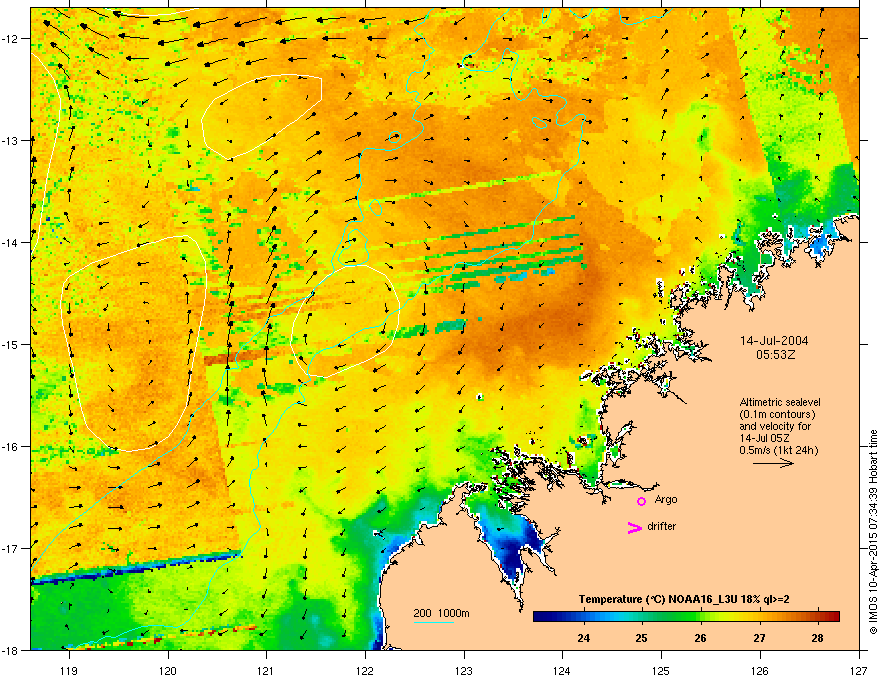This screenshot has height=680, width=880.
Task: Click the 26 tick label under colorbar
Action: click(700, 638)
